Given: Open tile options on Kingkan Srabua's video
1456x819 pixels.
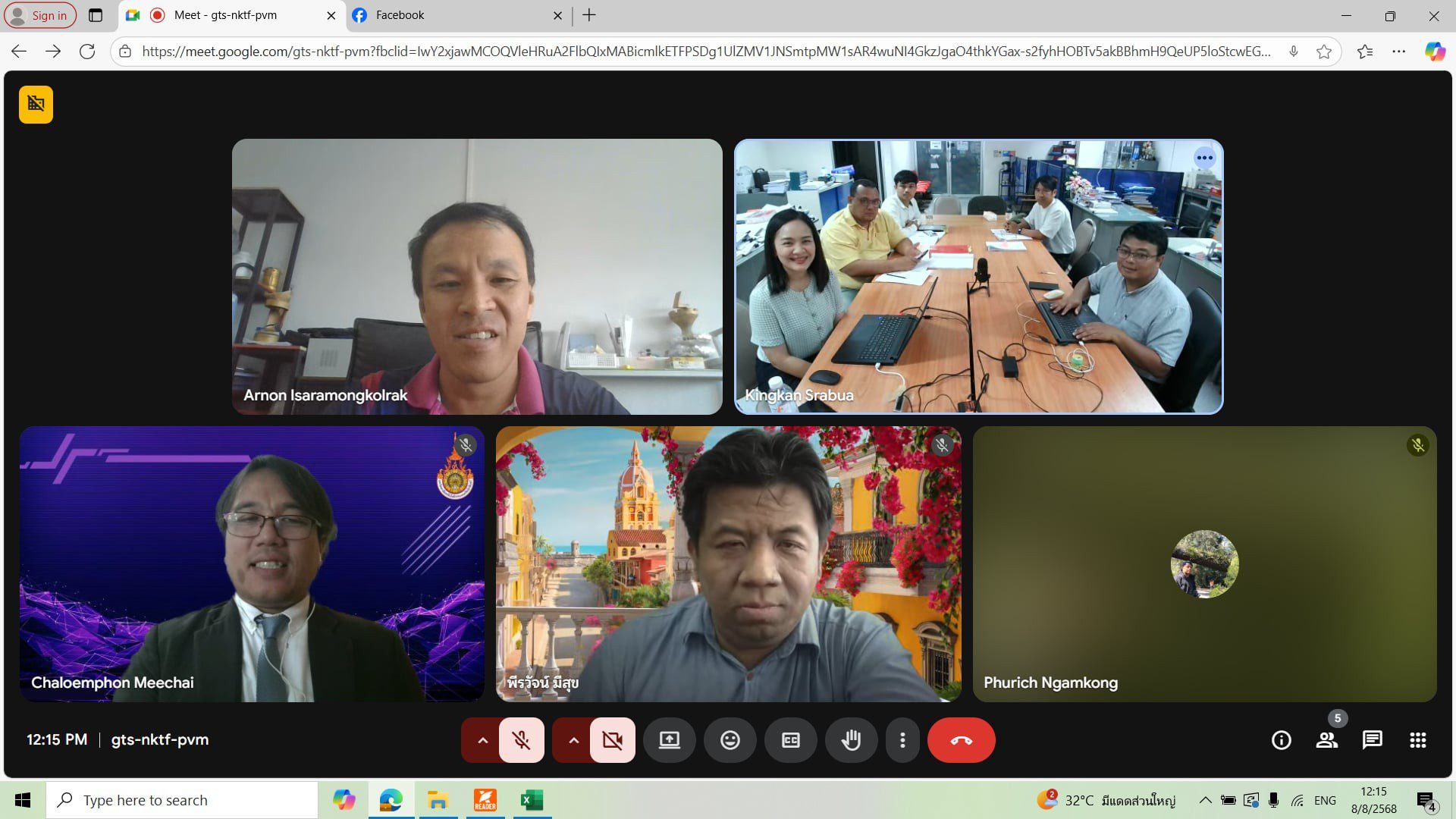Looking at the screenshot, I should click(x=1204, y=158).
